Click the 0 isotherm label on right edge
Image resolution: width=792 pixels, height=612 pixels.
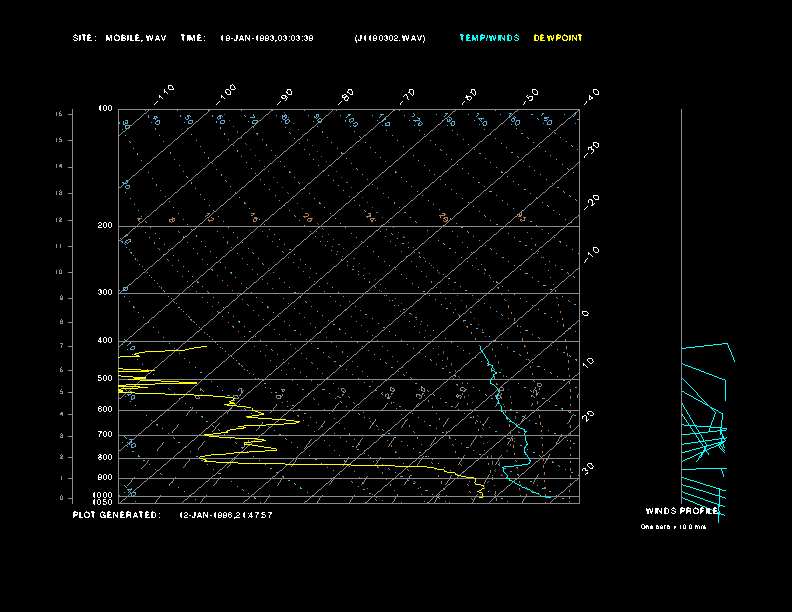(x=586, y=313)
